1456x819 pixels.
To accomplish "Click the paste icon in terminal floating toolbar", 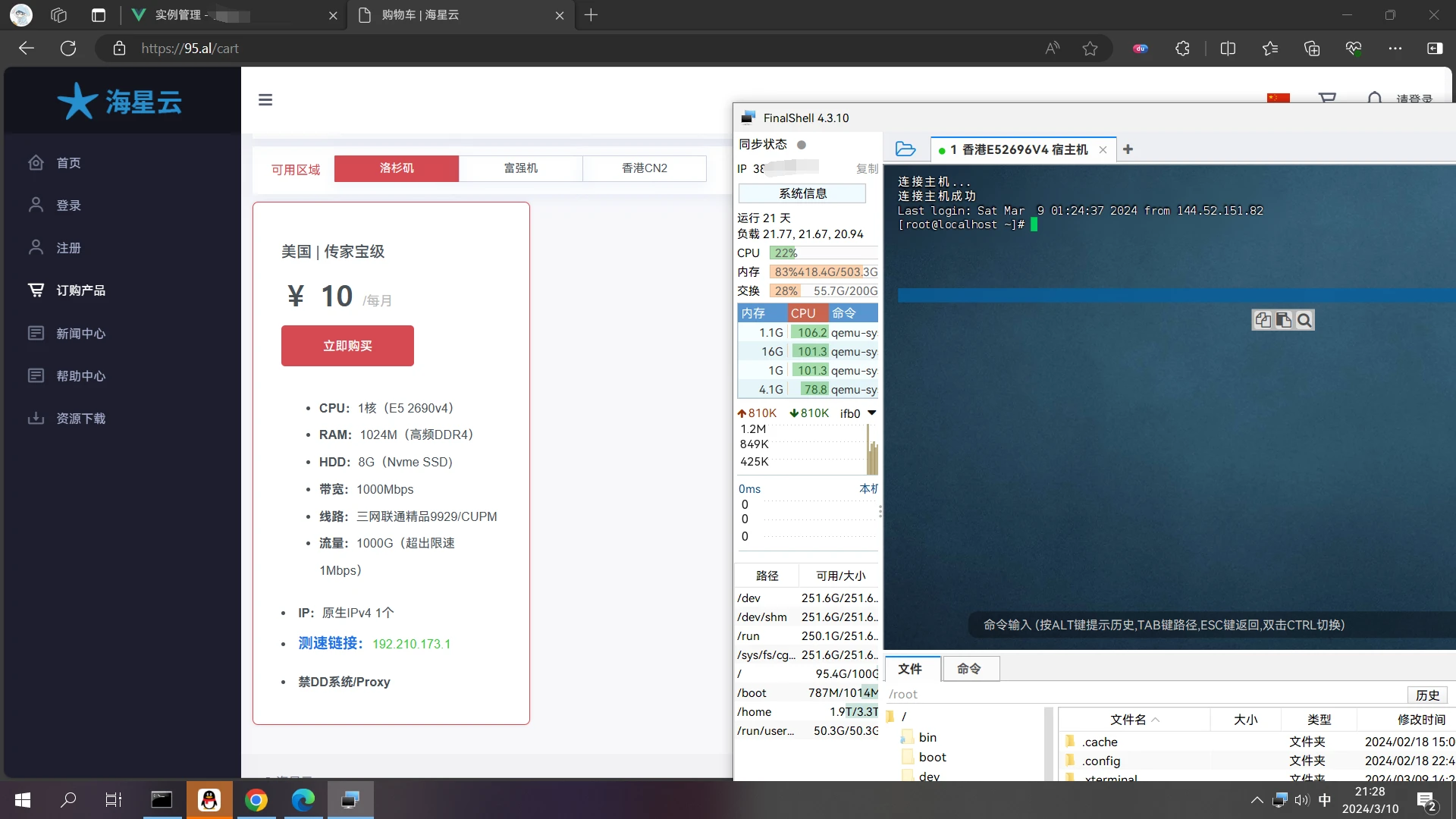I will pyautogui.click(x=1283, y=320).
